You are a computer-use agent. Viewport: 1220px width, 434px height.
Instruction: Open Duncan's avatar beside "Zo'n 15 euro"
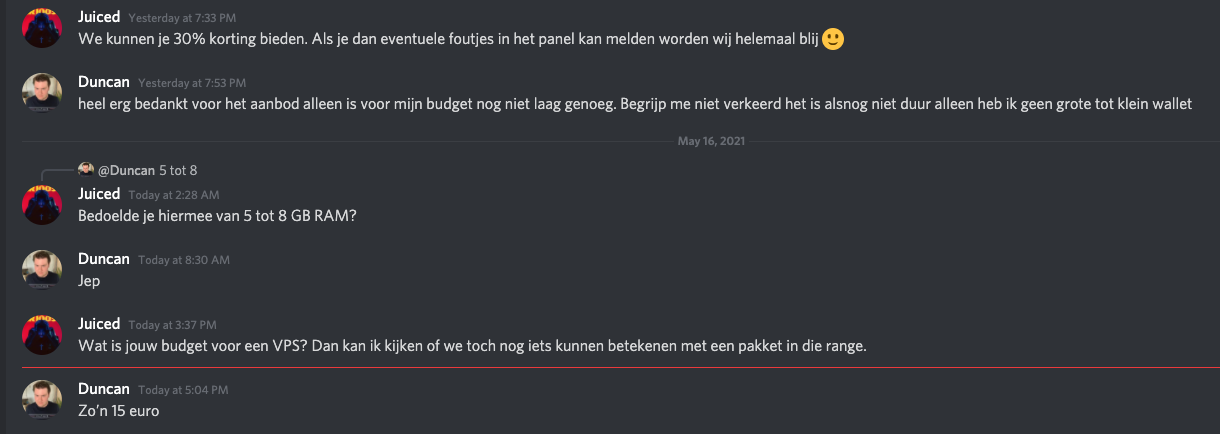42,399
